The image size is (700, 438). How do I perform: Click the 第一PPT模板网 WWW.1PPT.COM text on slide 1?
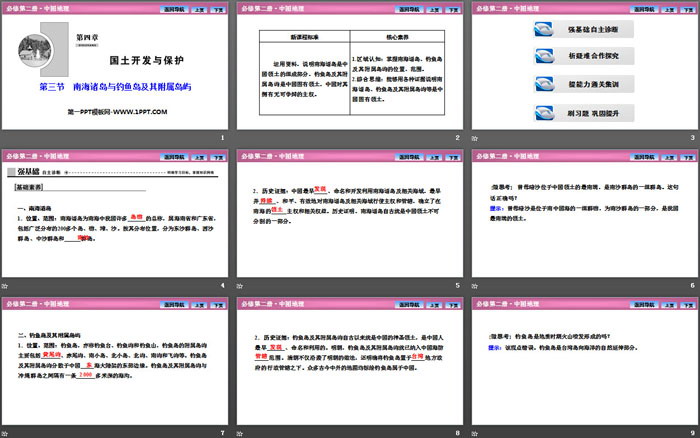117,112
